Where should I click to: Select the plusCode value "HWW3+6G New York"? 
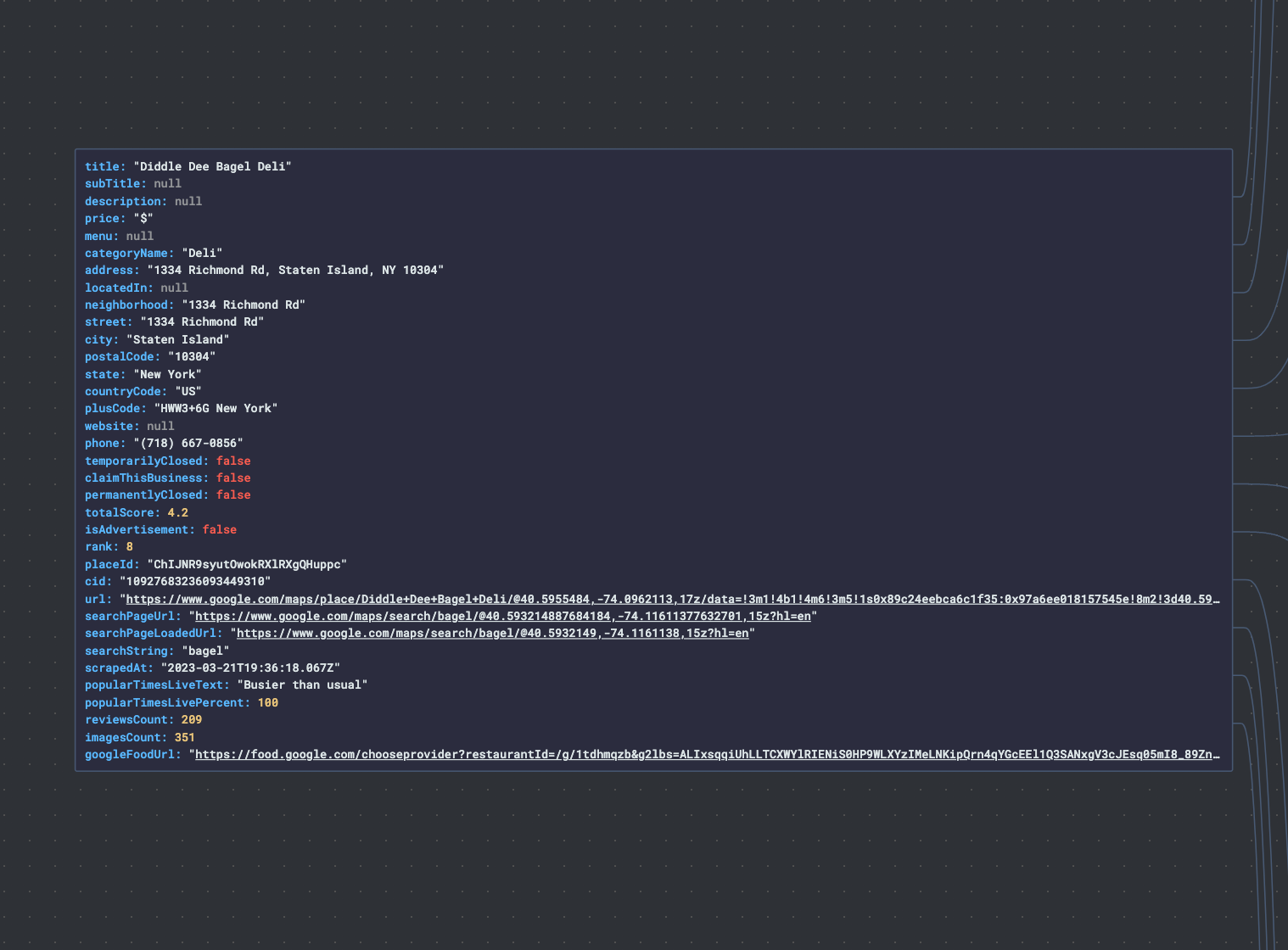coord(216,408)
